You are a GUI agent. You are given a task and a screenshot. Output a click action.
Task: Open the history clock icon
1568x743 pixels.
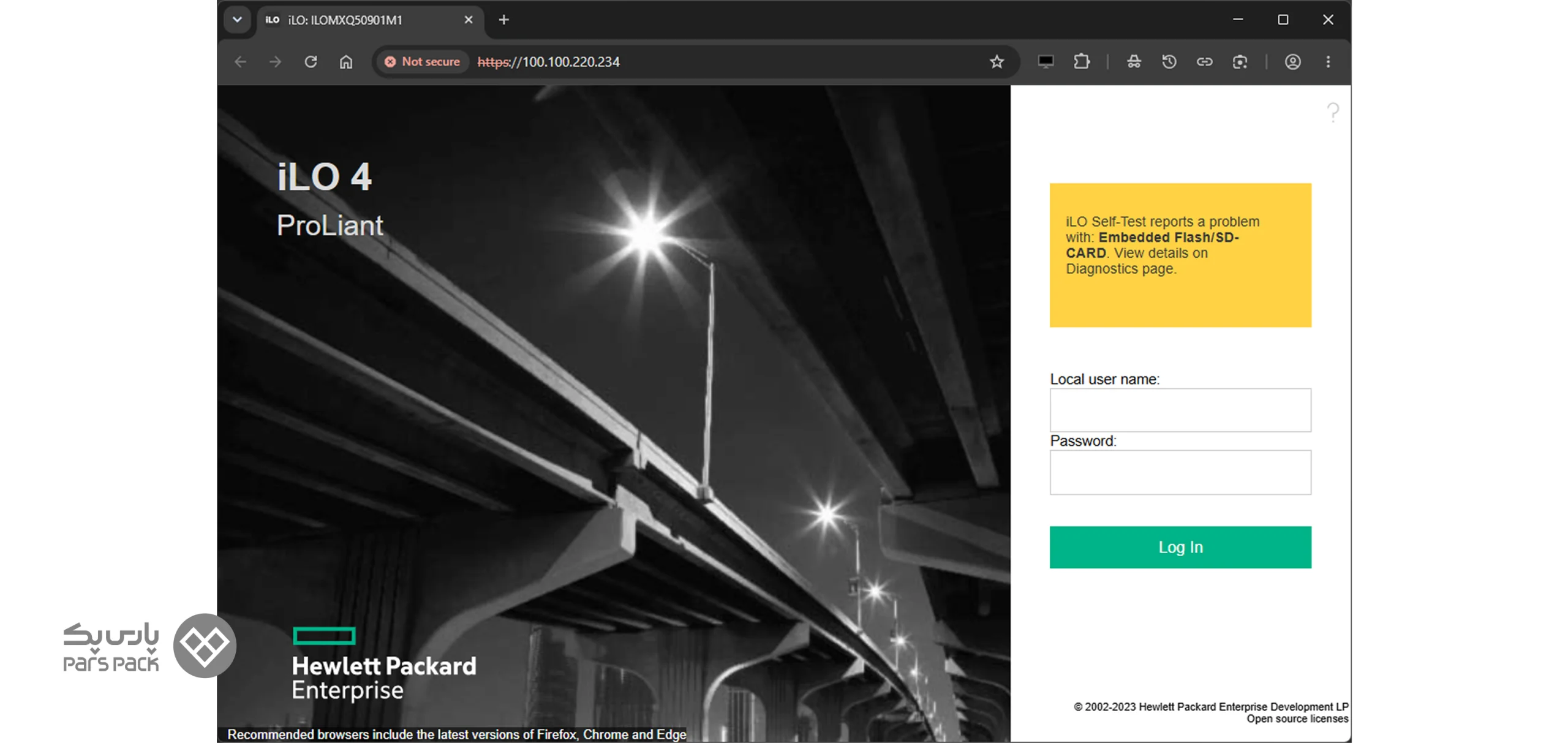point(1169,62)
